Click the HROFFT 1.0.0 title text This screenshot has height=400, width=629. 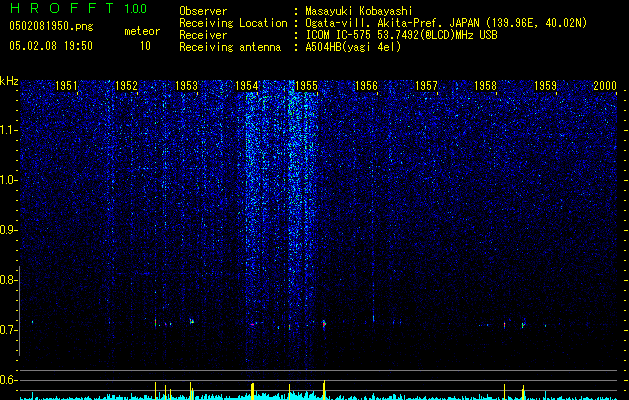point(78,8)
